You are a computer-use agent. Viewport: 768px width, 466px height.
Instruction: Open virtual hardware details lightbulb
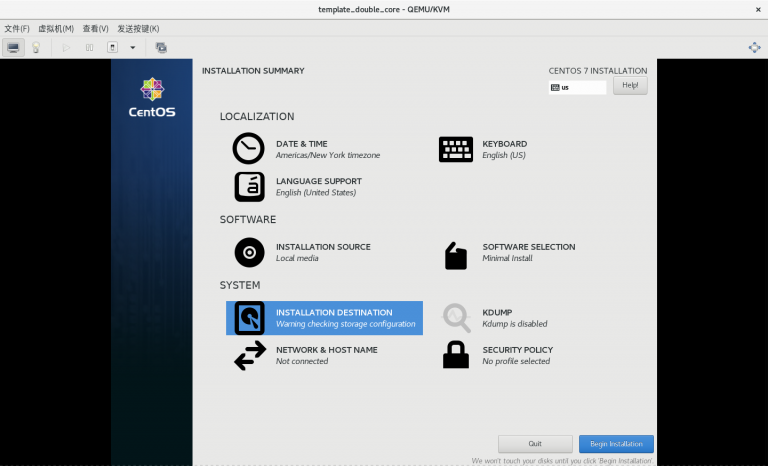36,48
